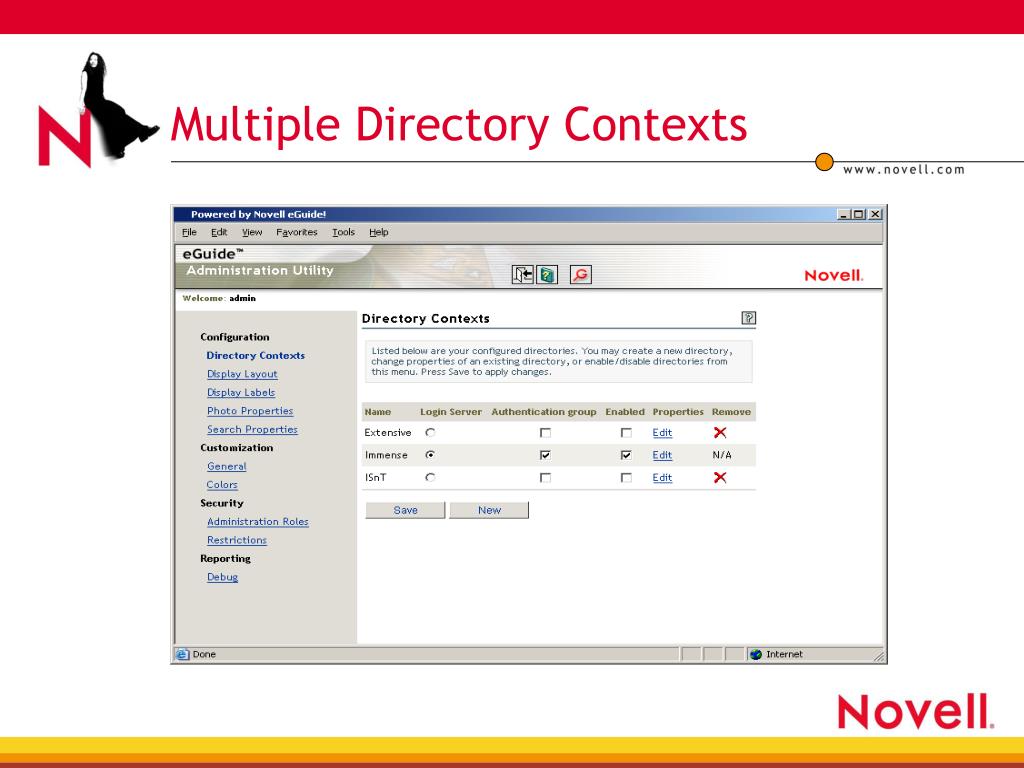
Task: Click the Internet zone globe icon
Action: click(x=756, y=654)
